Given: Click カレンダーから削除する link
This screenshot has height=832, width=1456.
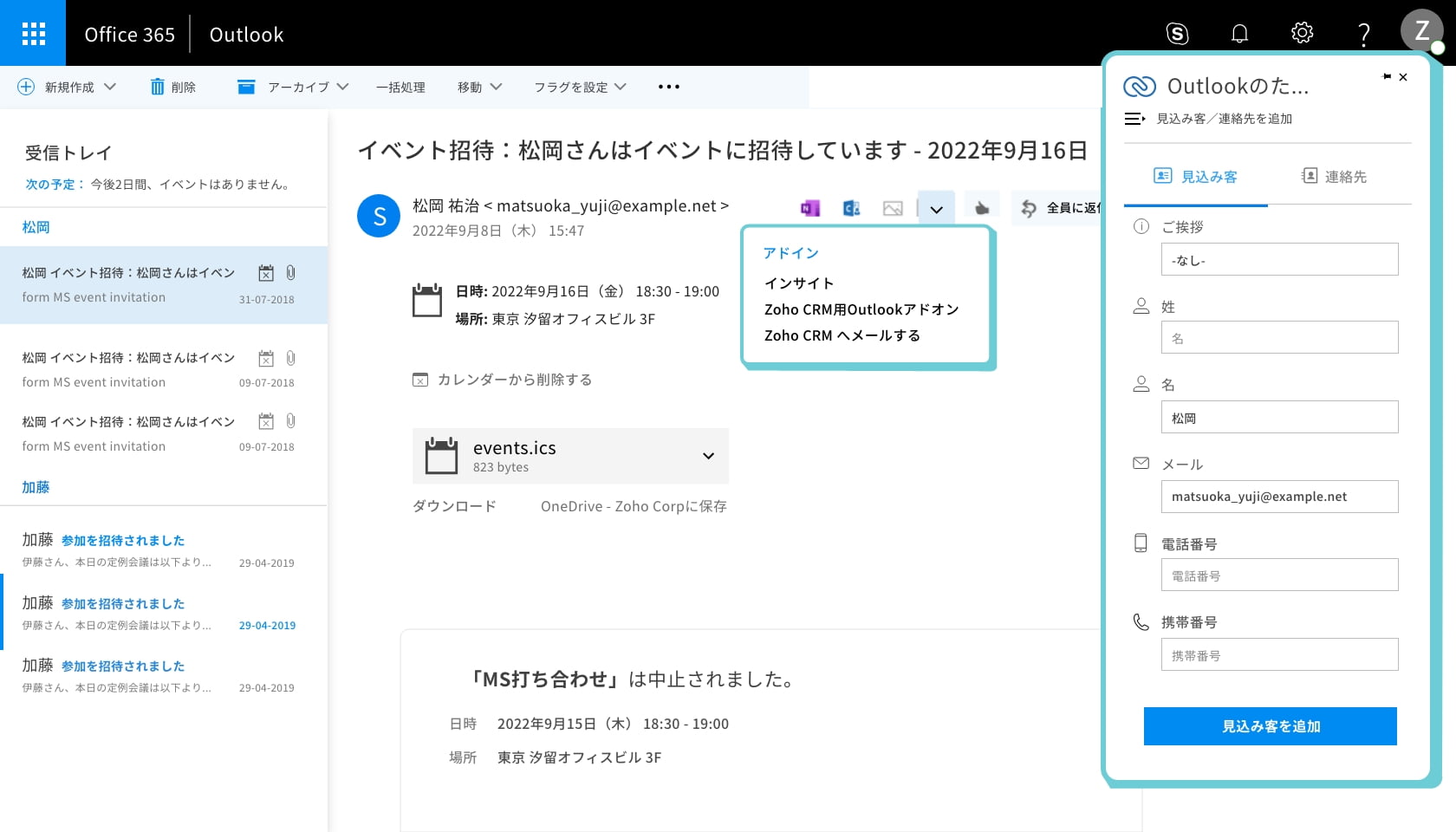Looking at the screenshot, I should coord(513,380).
